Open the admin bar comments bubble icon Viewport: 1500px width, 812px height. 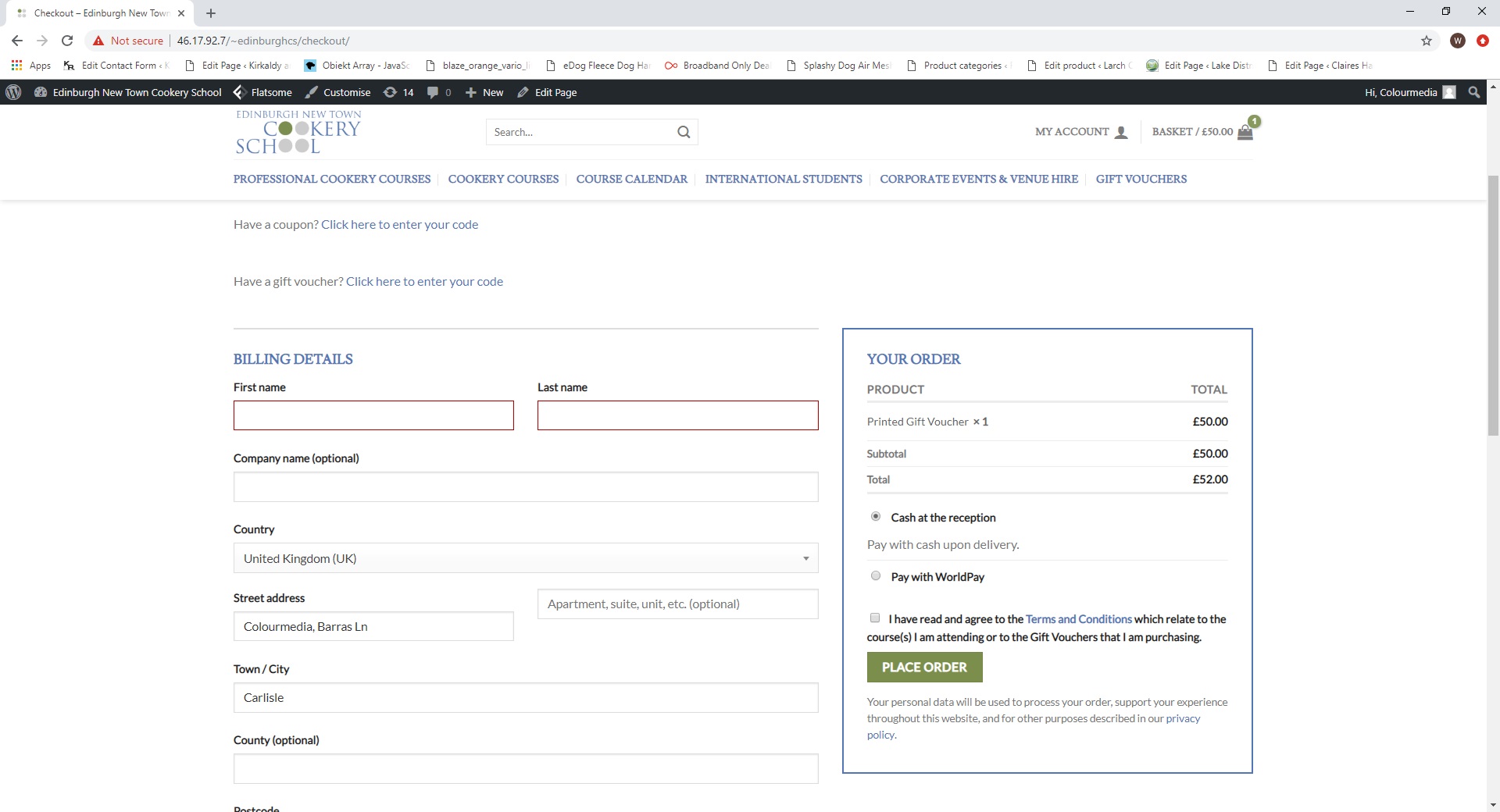(x=433, y=92)
